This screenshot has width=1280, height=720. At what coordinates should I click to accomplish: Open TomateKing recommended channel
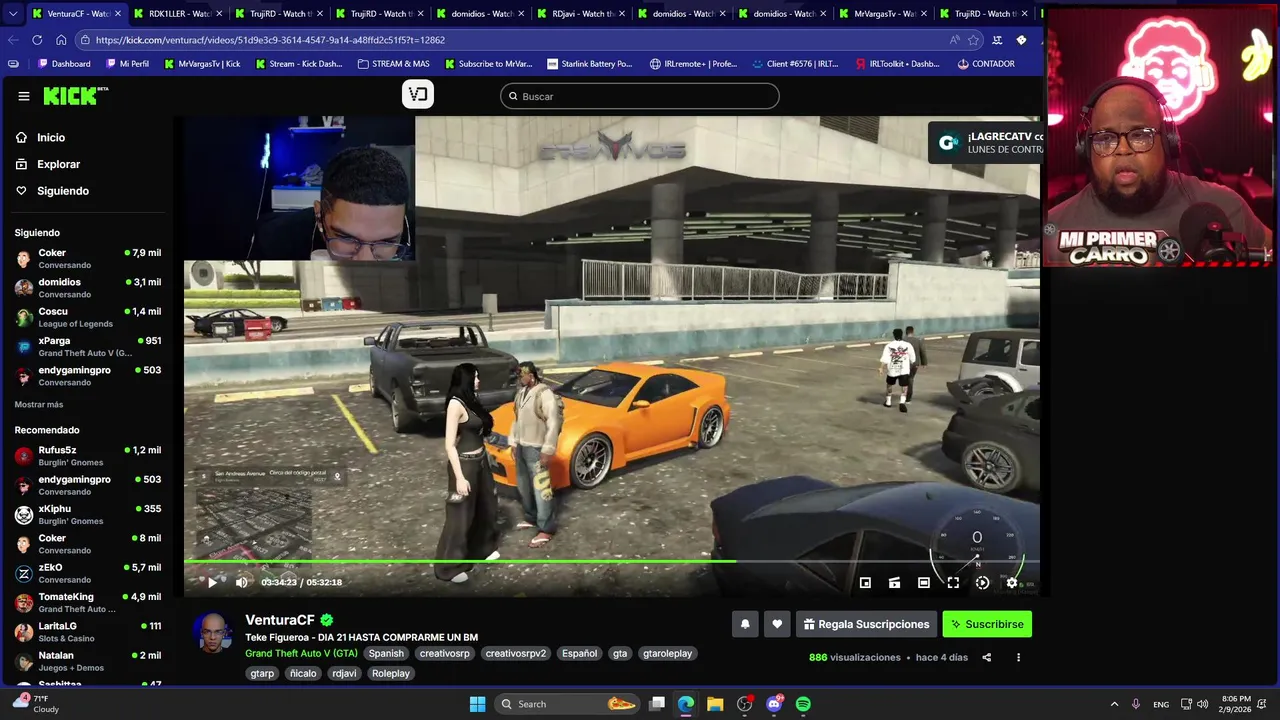(88, 602)
